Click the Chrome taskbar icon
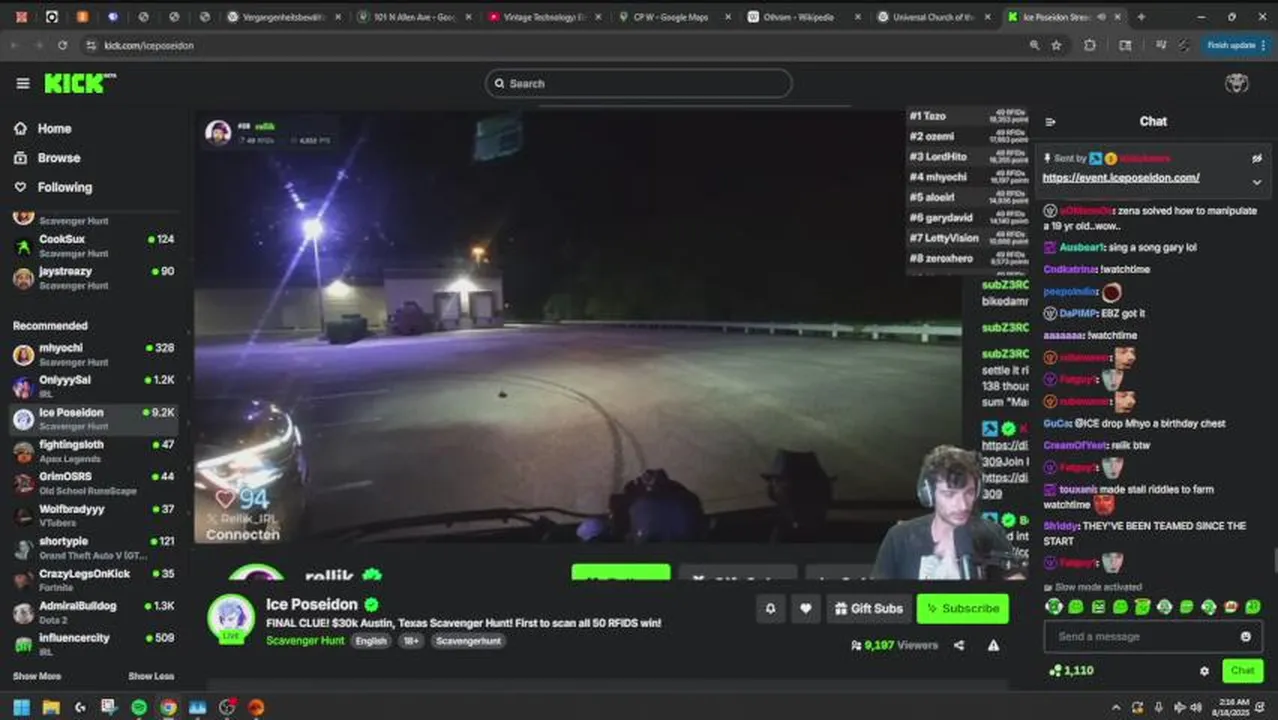Screen dimensions: 1278x720 point(168,707)
